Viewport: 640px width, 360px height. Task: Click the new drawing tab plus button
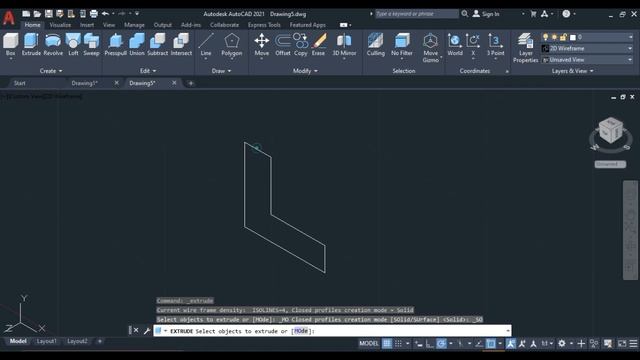(191, 83)
